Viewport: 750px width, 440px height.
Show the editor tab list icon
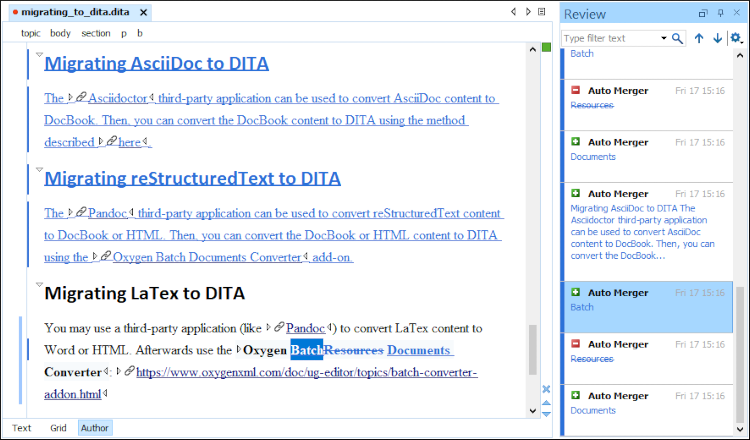click(542, 12)
